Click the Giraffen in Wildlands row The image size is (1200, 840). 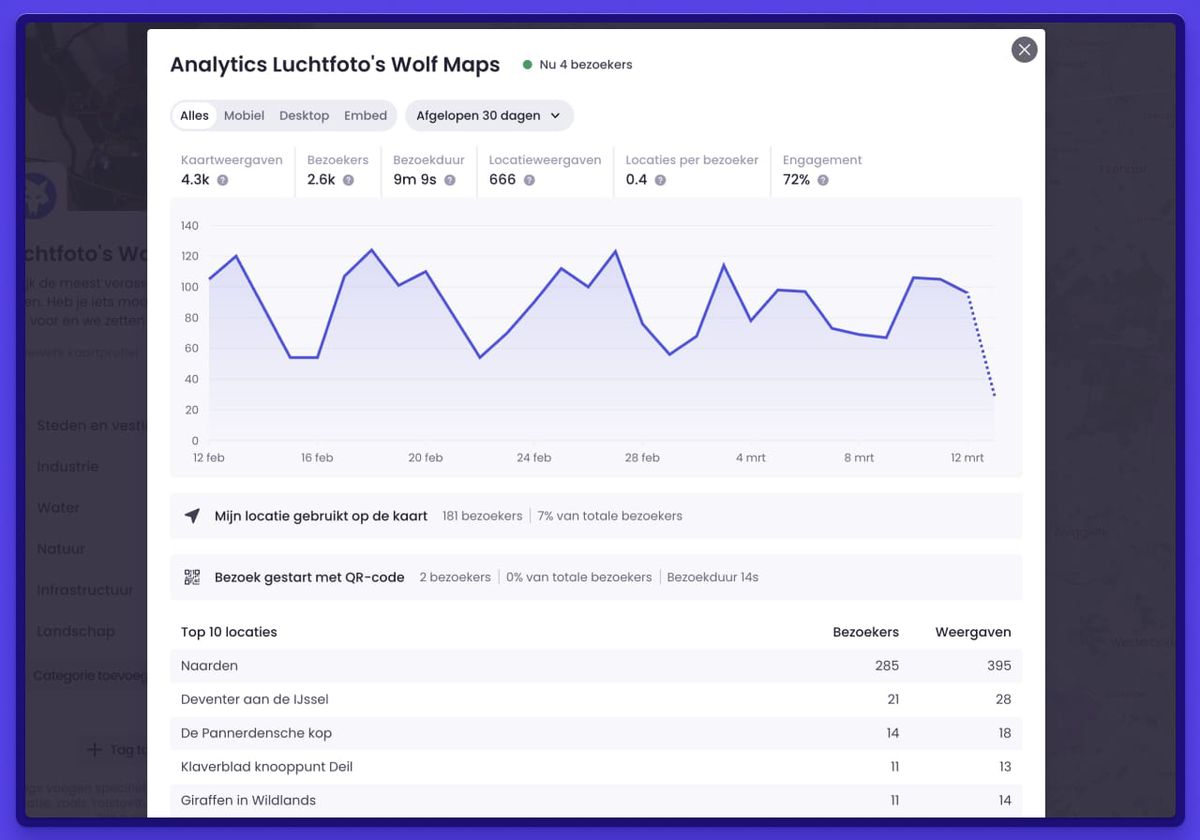coord(248,800)
